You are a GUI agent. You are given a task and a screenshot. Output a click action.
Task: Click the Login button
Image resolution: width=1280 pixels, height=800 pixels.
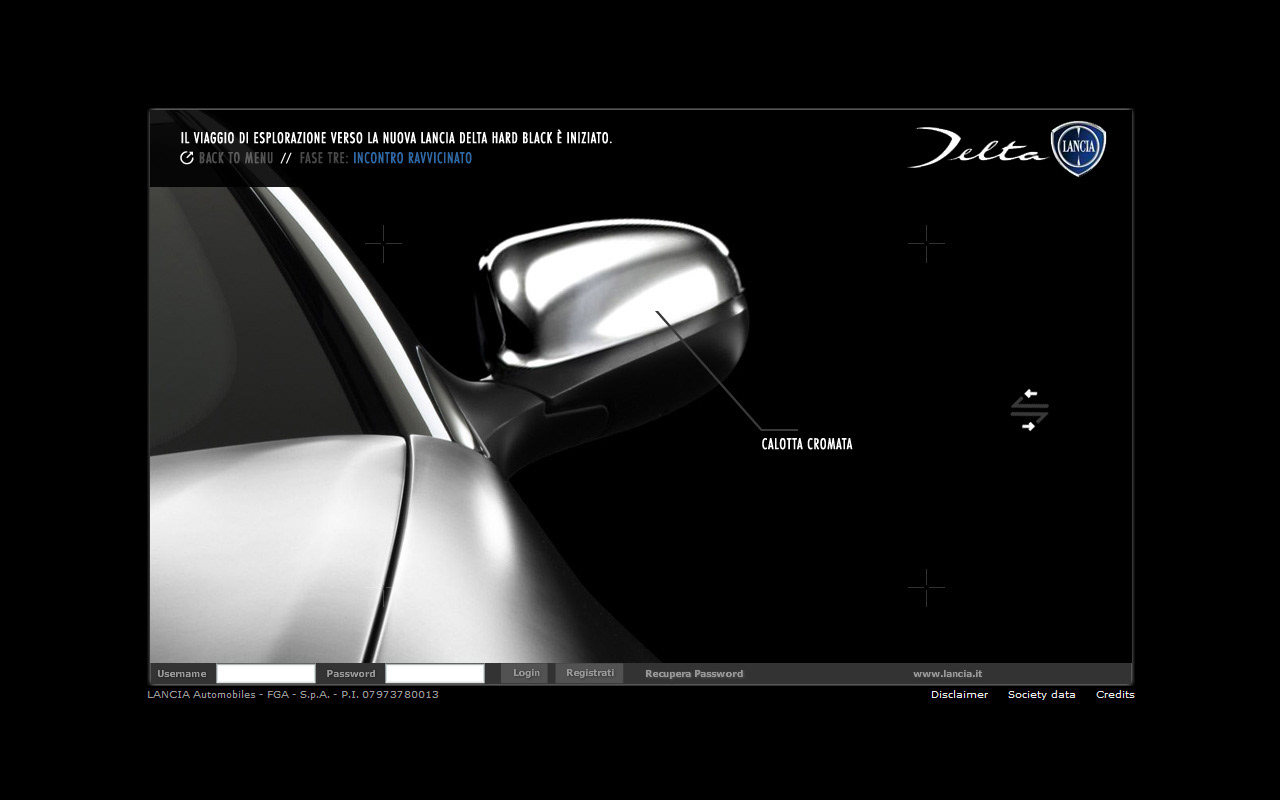click(x=526, y=673)
